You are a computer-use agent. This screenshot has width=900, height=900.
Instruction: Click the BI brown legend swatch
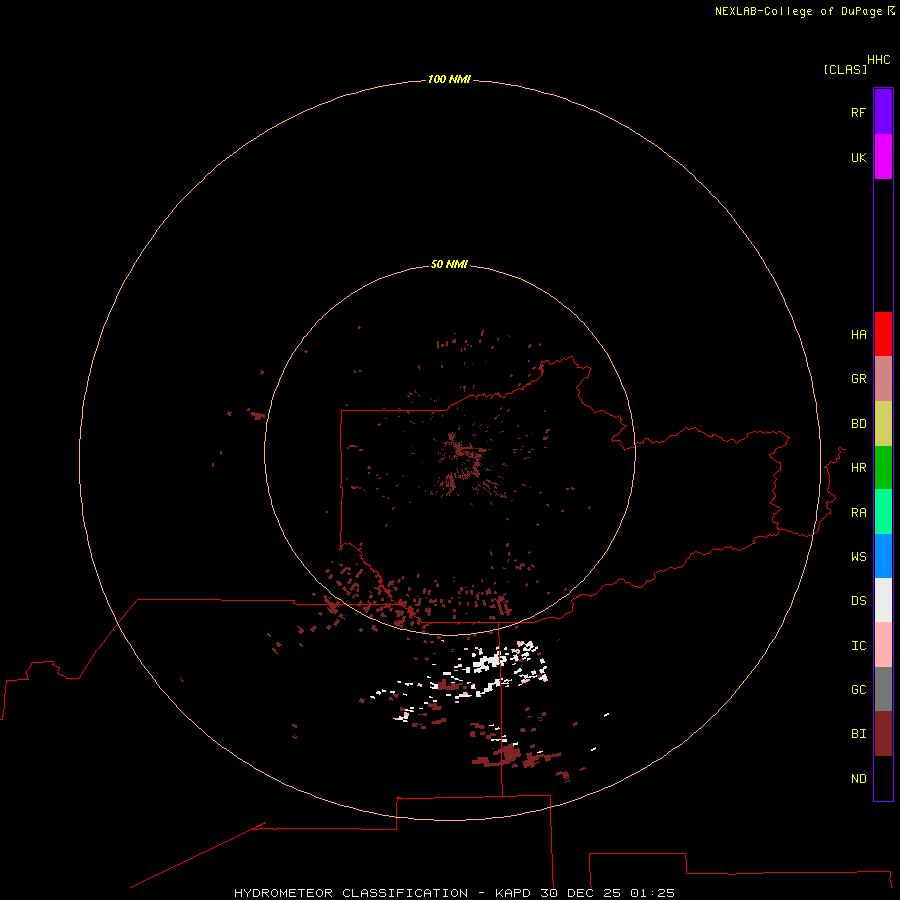coord(883,734)
